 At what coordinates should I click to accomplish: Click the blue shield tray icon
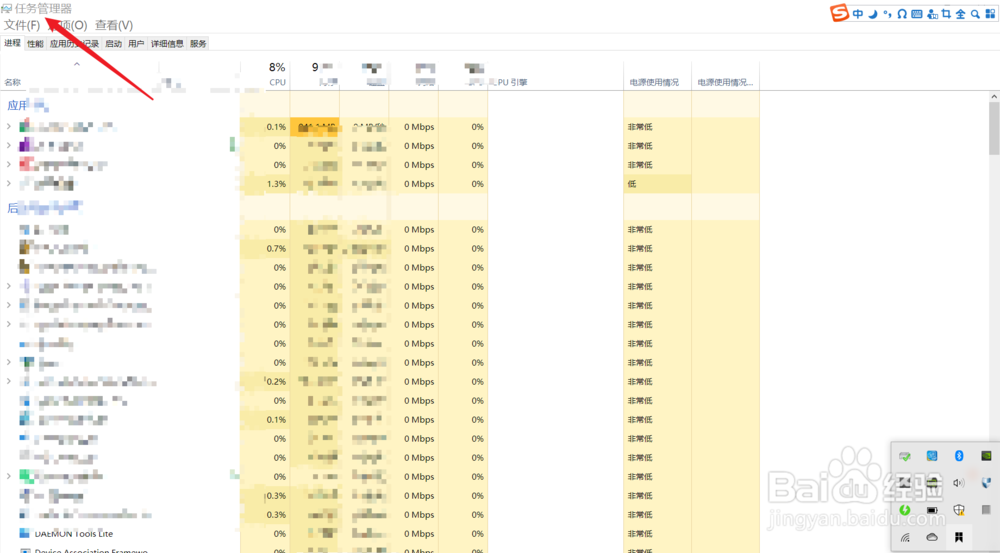coord(986,483)
